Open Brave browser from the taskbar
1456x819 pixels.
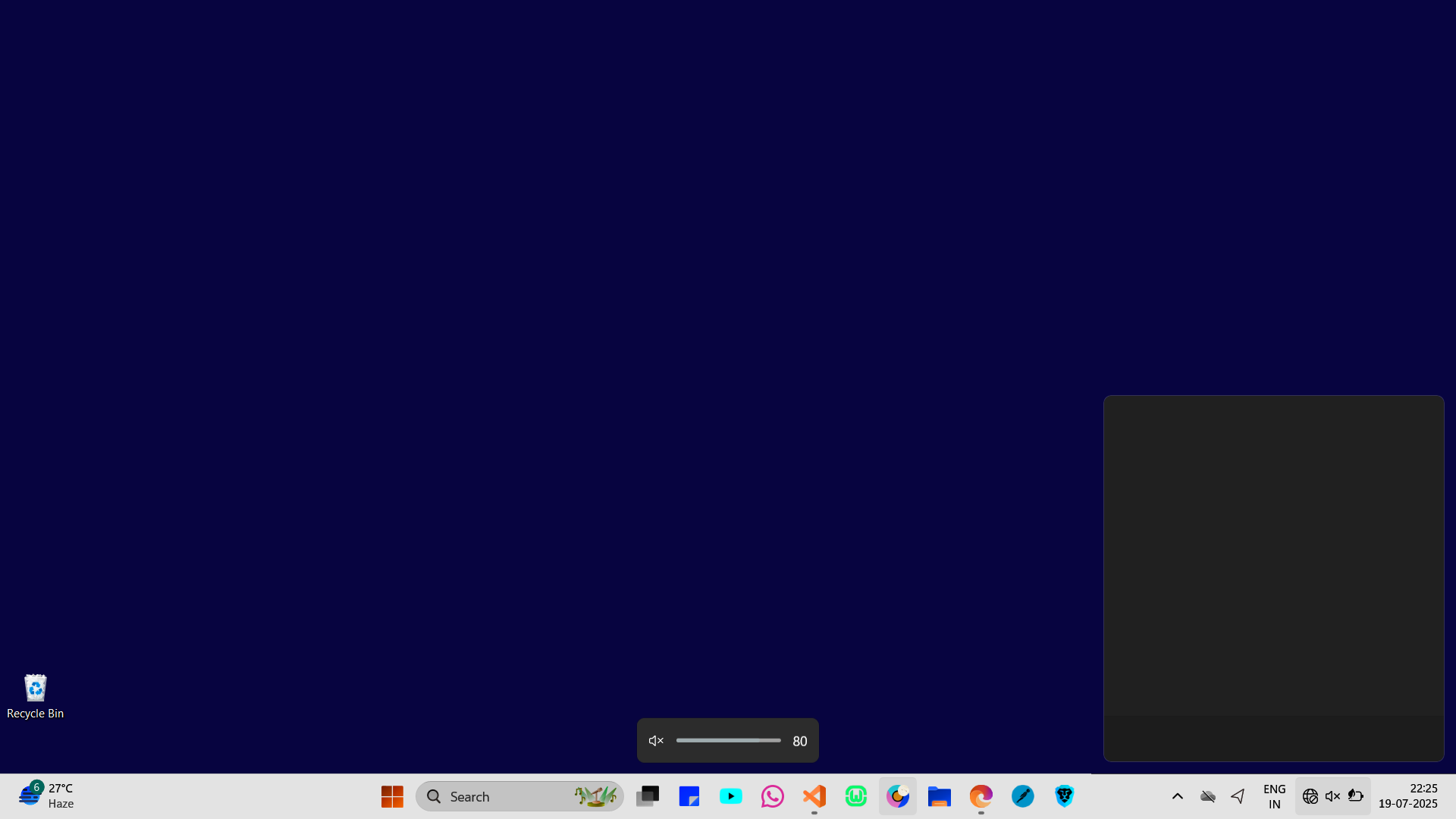(x=1064, y=796)
